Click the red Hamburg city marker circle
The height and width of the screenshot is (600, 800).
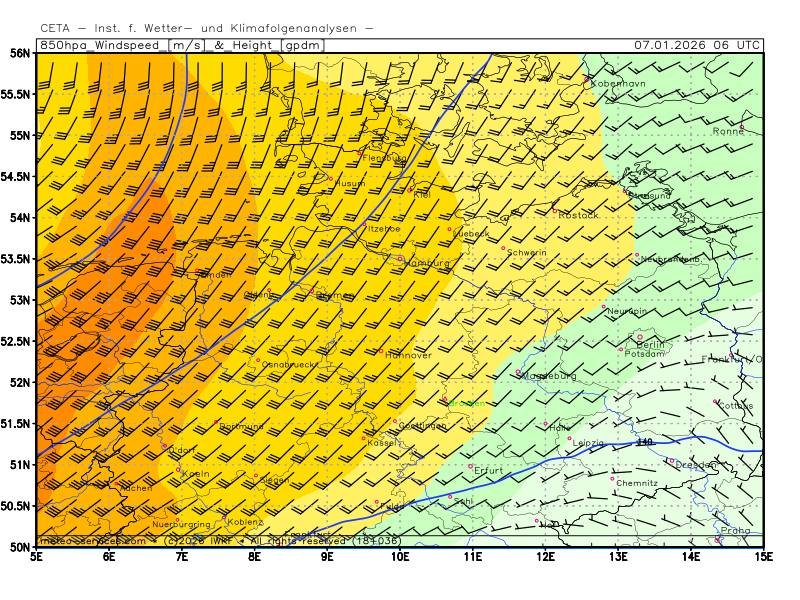[x=401, y=258]
